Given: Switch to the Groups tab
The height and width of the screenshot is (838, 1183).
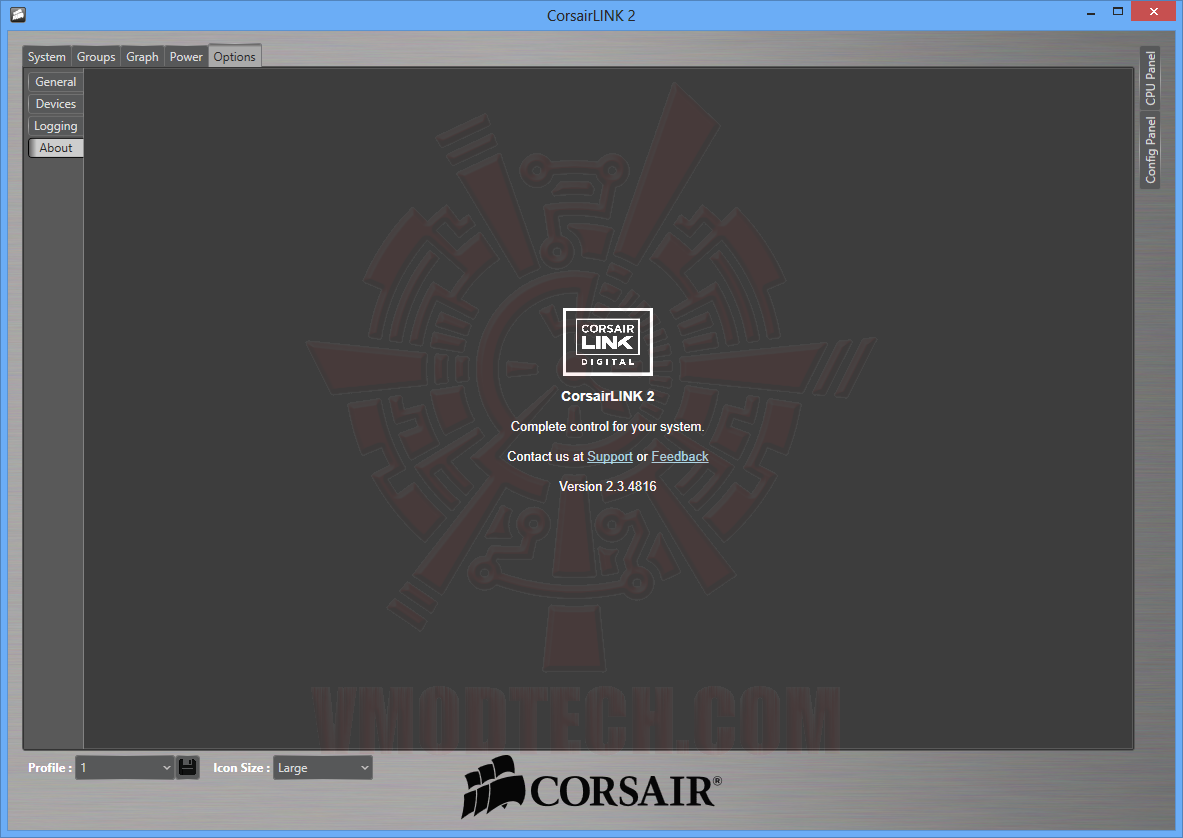Looking at the screenshot, I should pyautogui.click(x=96, y=57).
